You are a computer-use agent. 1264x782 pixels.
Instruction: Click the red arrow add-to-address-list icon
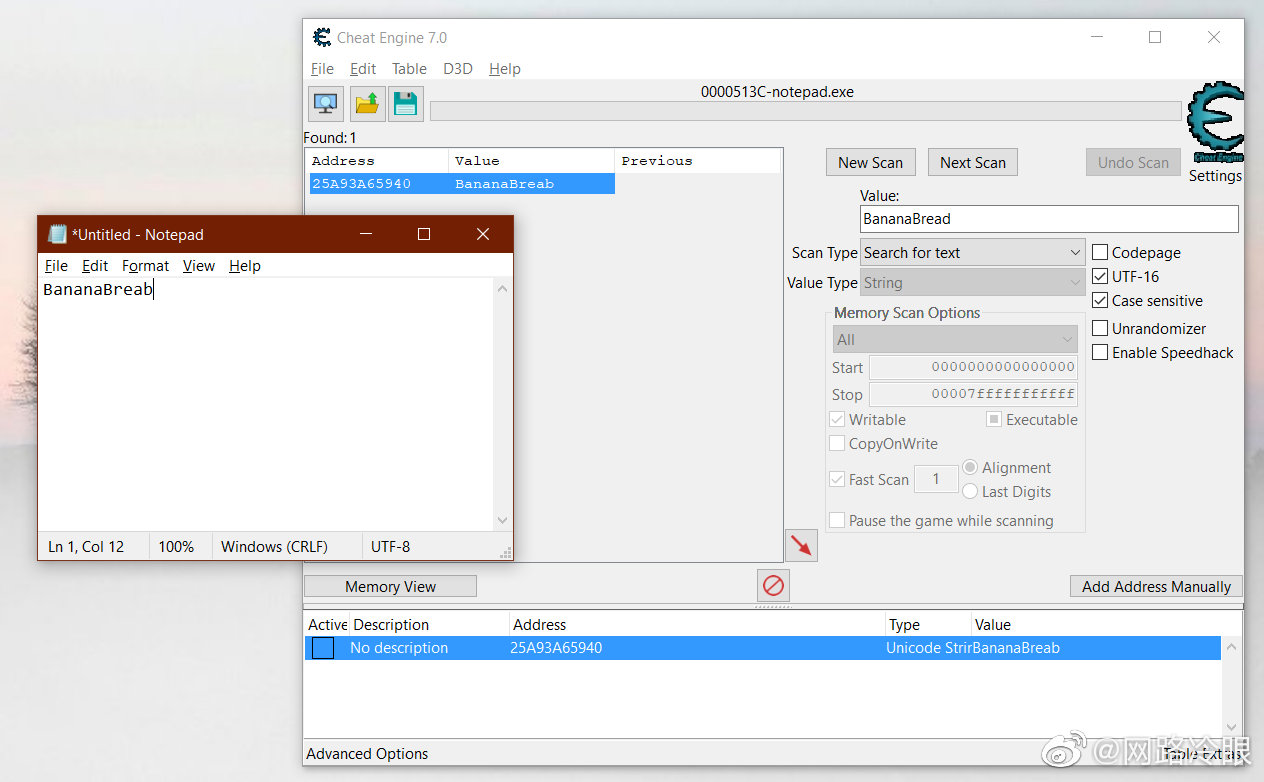point(801,545)
